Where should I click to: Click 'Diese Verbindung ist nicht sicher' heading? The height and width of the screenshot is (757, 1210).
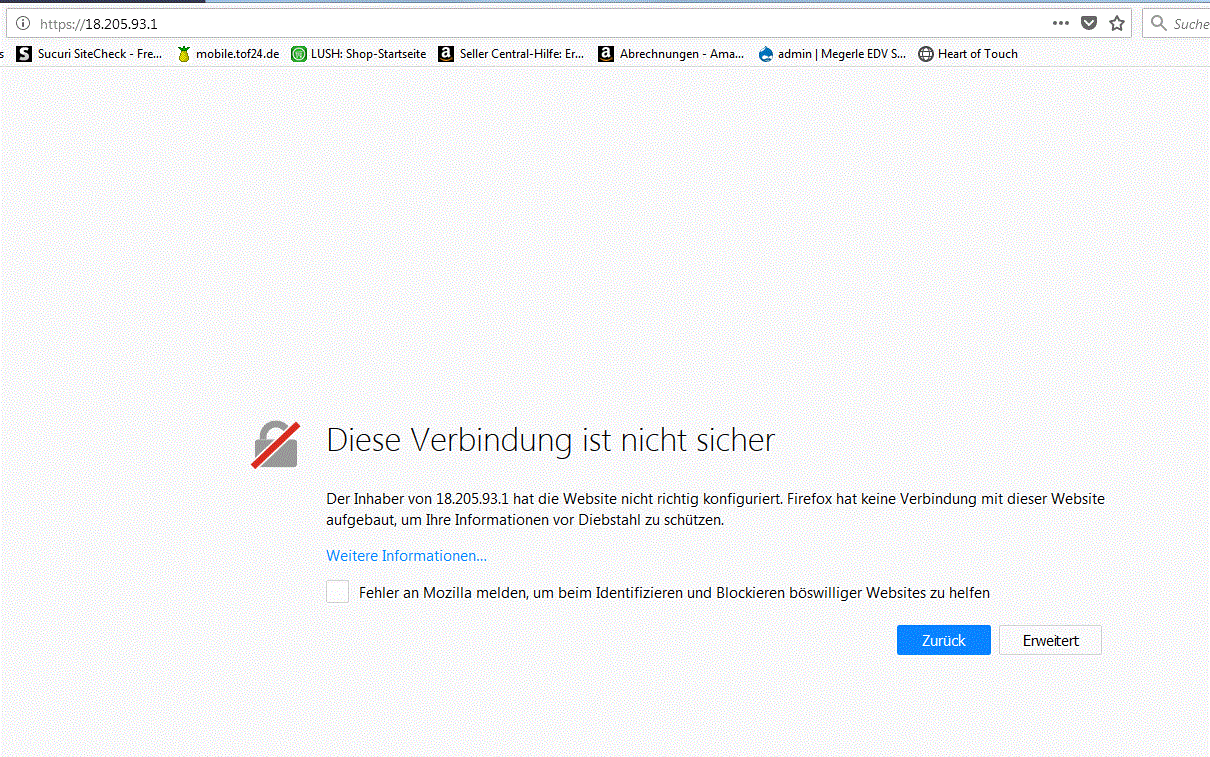pyautogui.click(x=551, y=440)
